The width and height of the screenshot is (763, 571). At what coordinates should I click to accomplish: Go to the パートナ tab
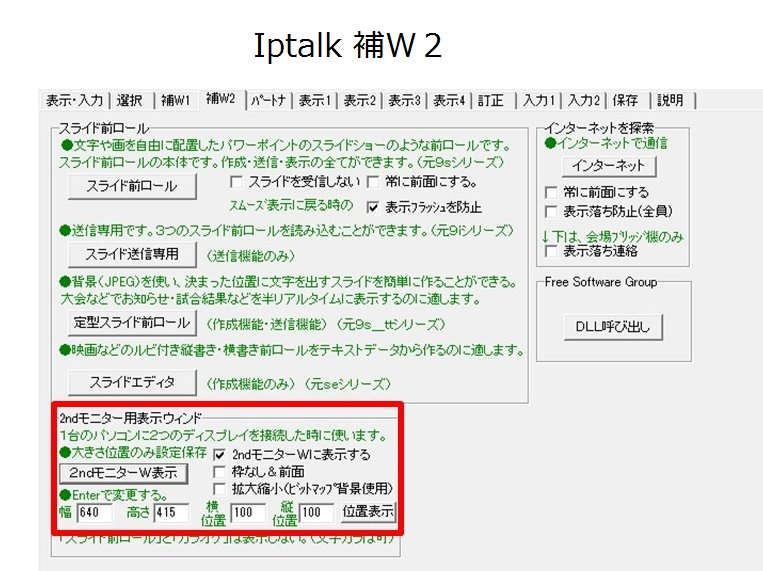(269, 100)
